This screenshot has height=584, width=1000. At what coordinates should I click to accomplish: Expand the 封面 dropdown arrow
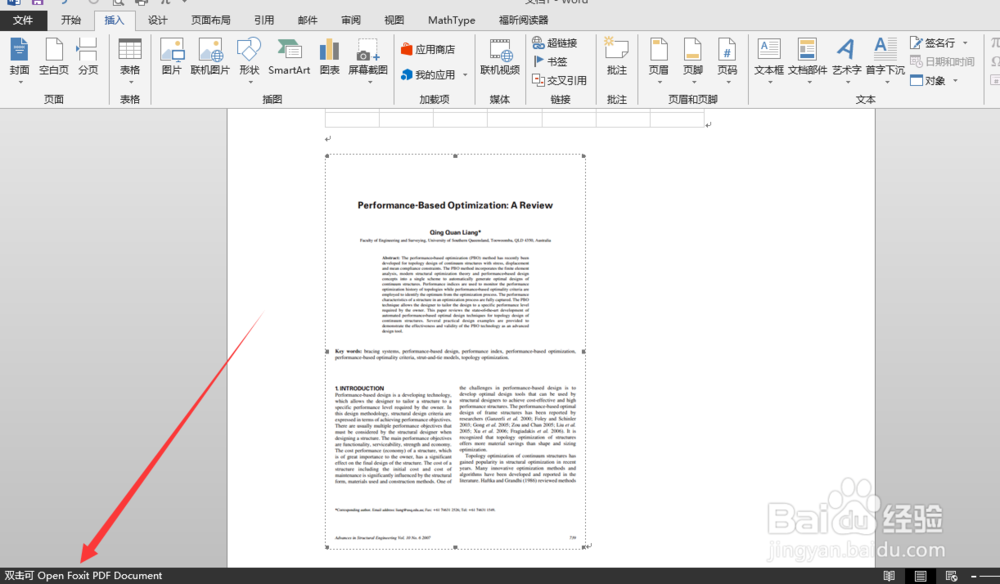pos(20,82)
